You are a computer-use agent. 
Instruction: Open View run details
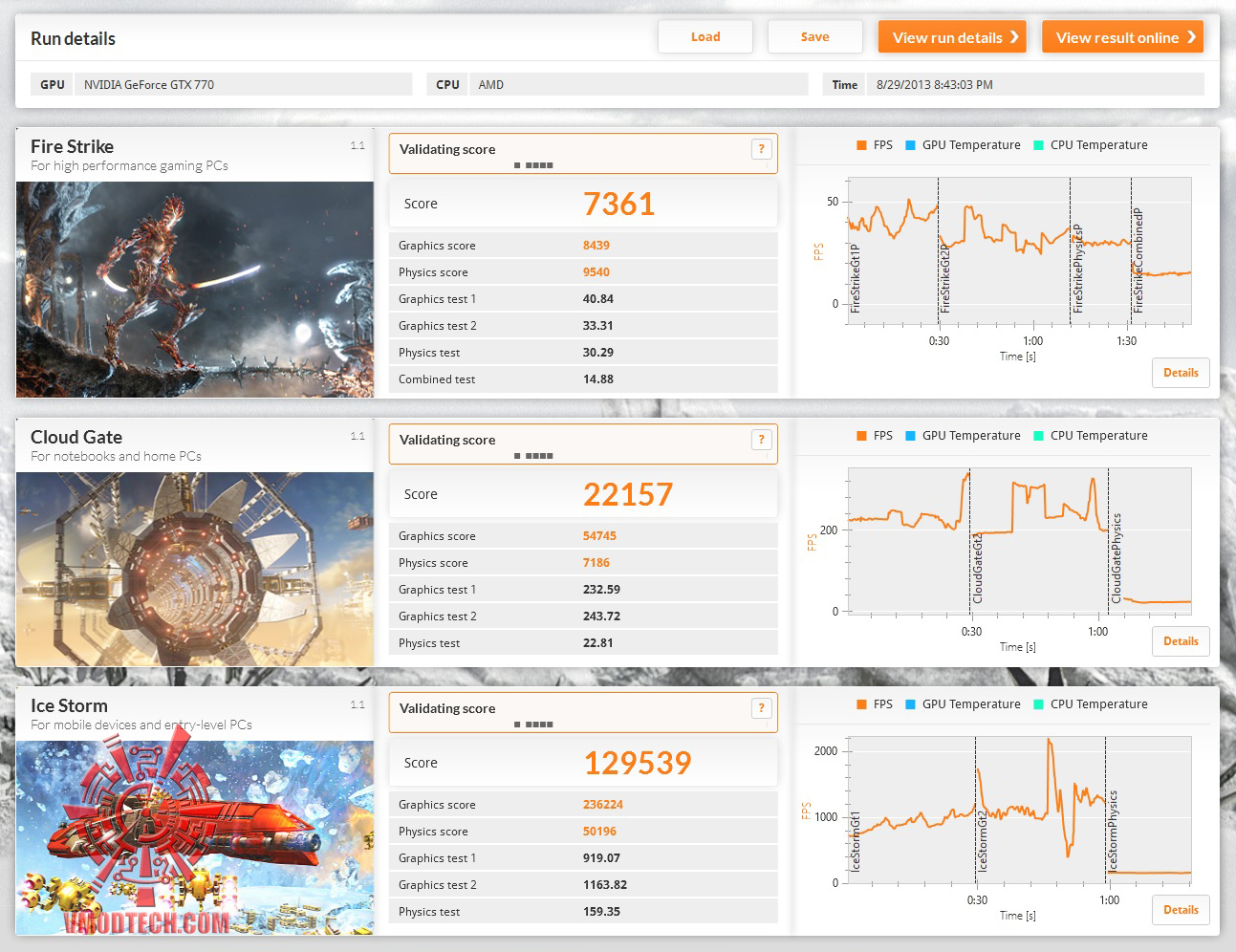[x=952, y=37]
